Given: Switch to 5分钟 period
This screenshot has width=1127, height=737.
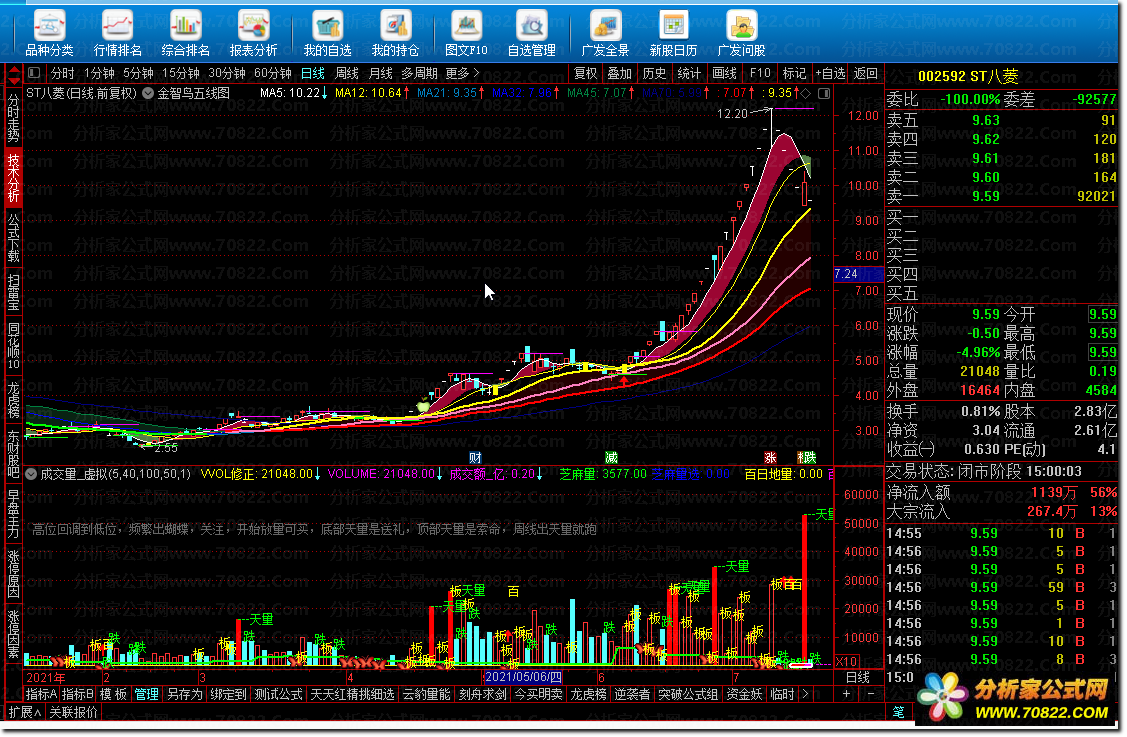Looking at the screenshot, I should pos(137,73).
